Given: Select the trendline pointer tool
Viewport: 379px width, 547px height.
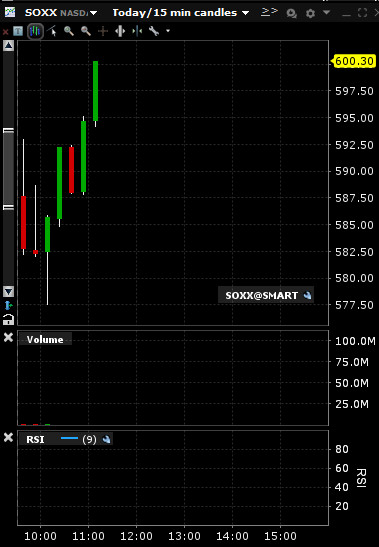Looking at the screenshot, I should 52,31.
